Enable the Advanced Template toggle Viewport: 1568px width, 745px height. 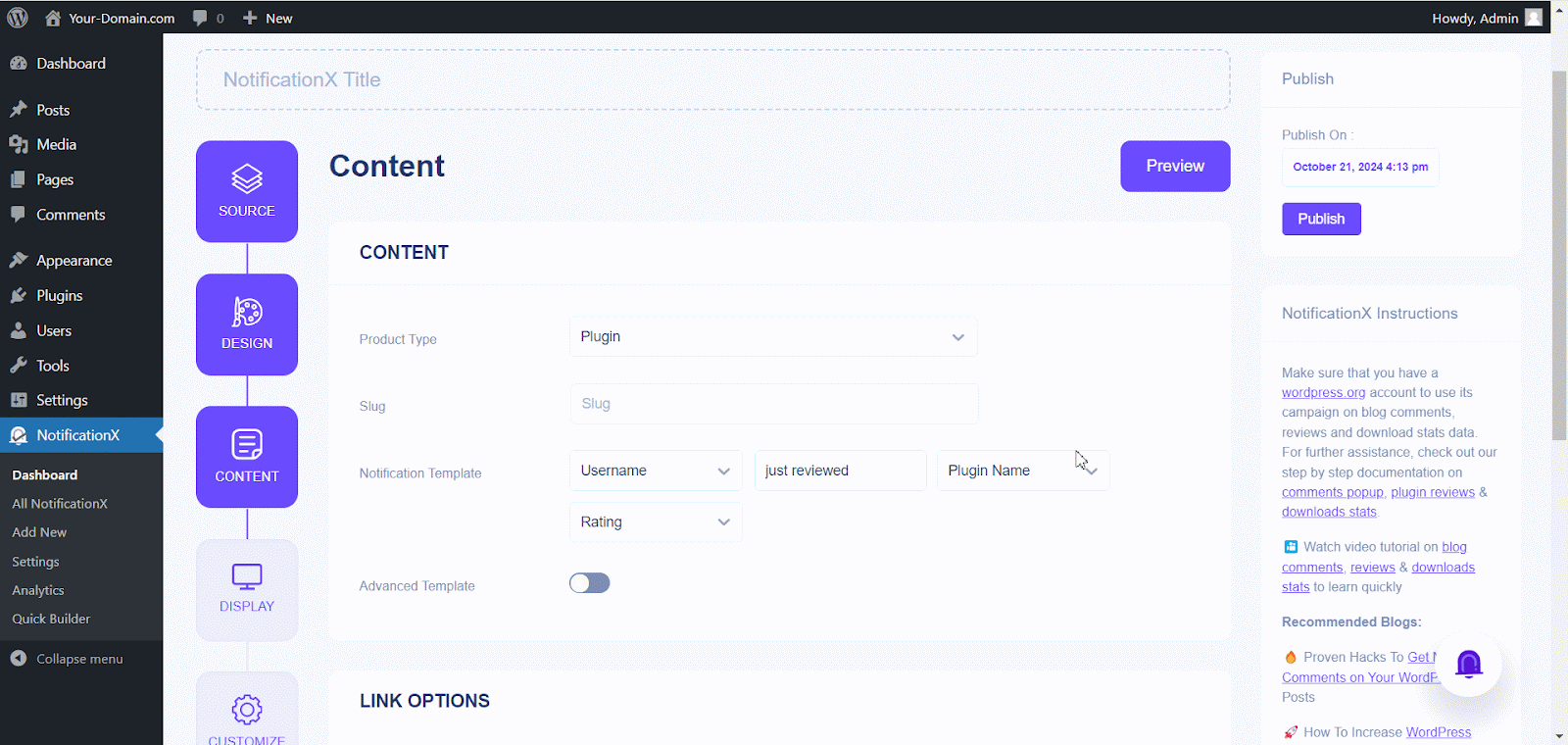tap(590, 583)
